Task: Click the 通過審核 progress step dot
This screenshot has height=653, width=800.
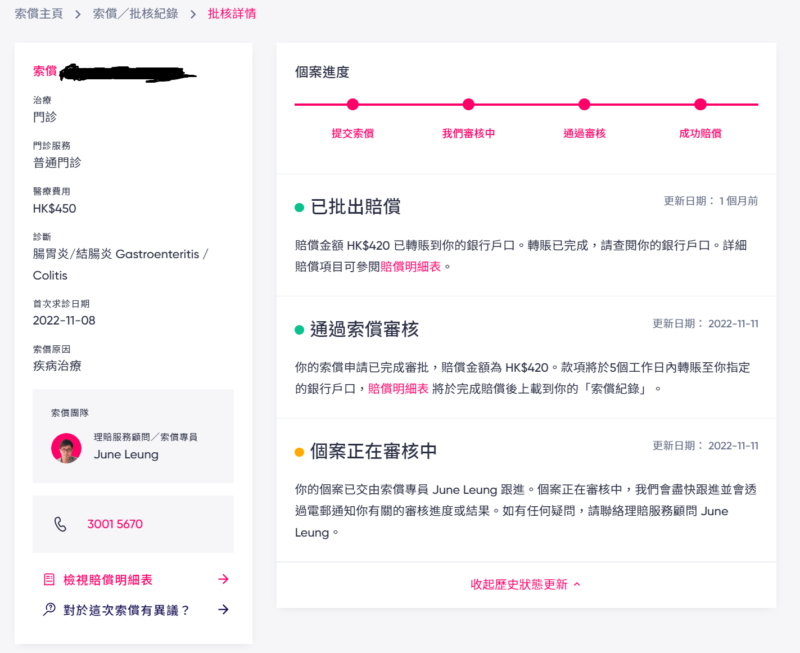Action: (584, 104)
